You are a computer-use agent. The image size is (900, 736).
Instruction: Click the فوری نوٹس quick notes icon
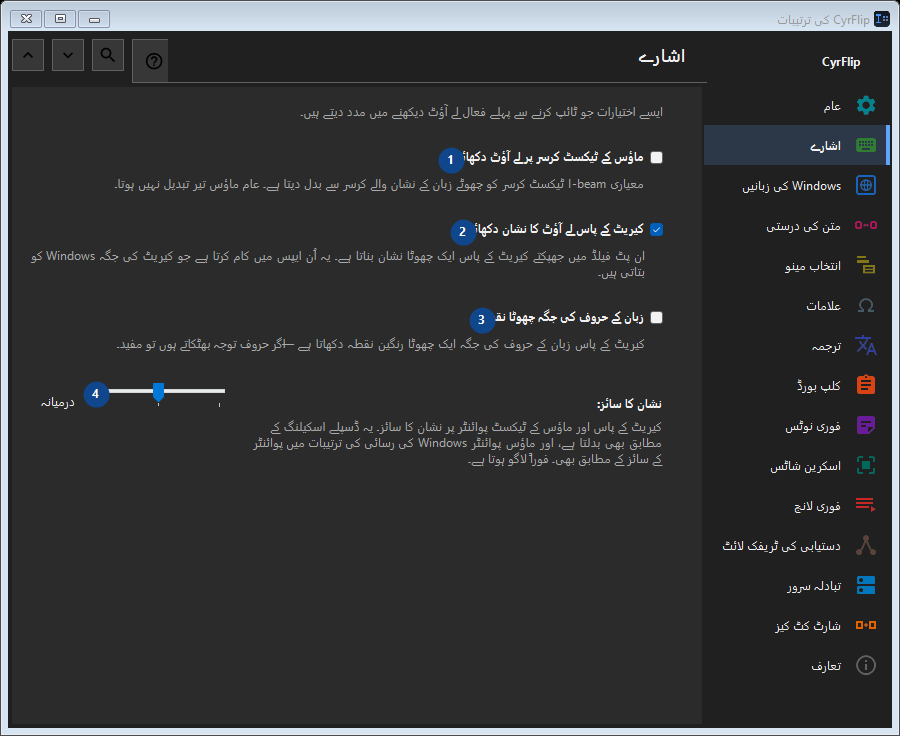coord(866,425)
